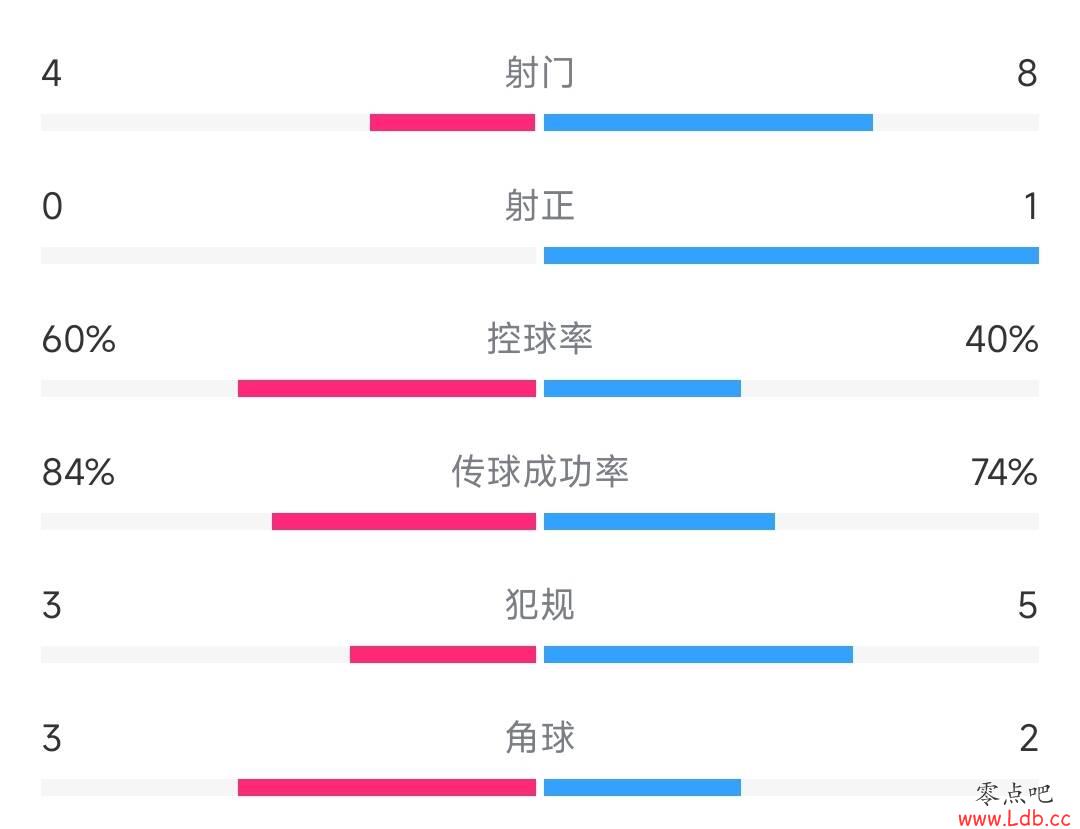Image resolution: width=1080 pixels, height=829 pixels.
Task: Click the pink corners bar for 3
Action: click(386, 787)
